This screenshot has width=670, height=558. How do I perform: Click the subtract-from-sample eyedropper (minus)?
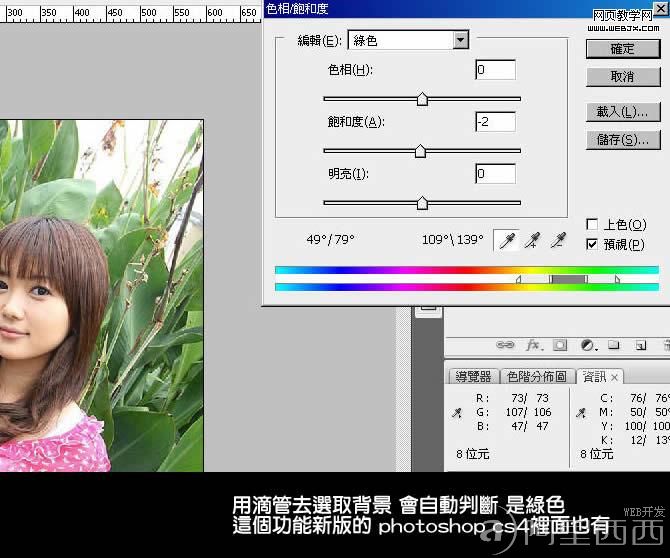pos(559,241)
